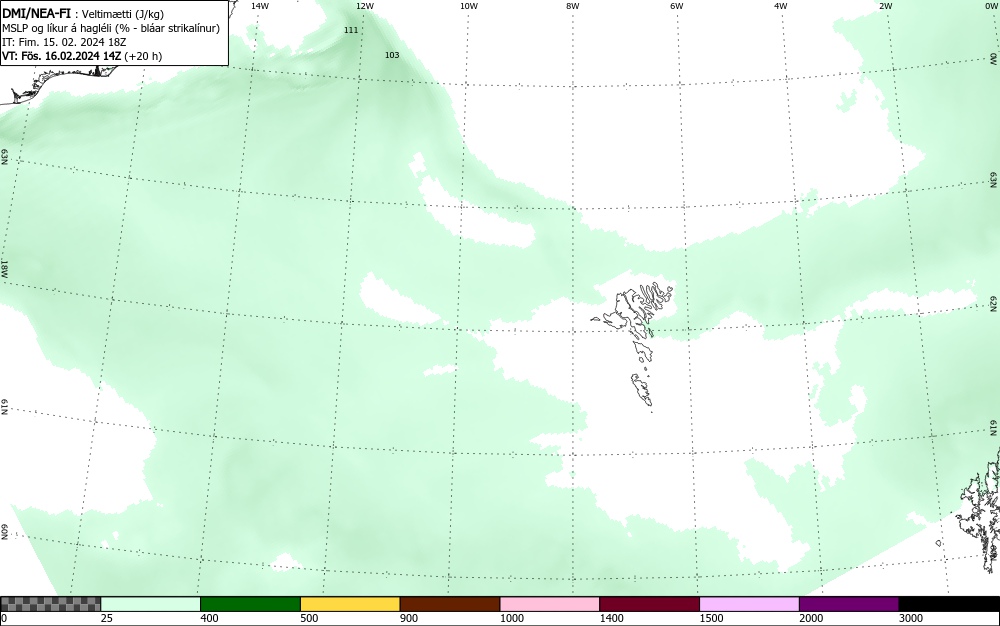Pick the dark maroon 1400–1500 legend swatch
Image resolution: width=1000 pixels, height=626 pixels.
point(649,604)
